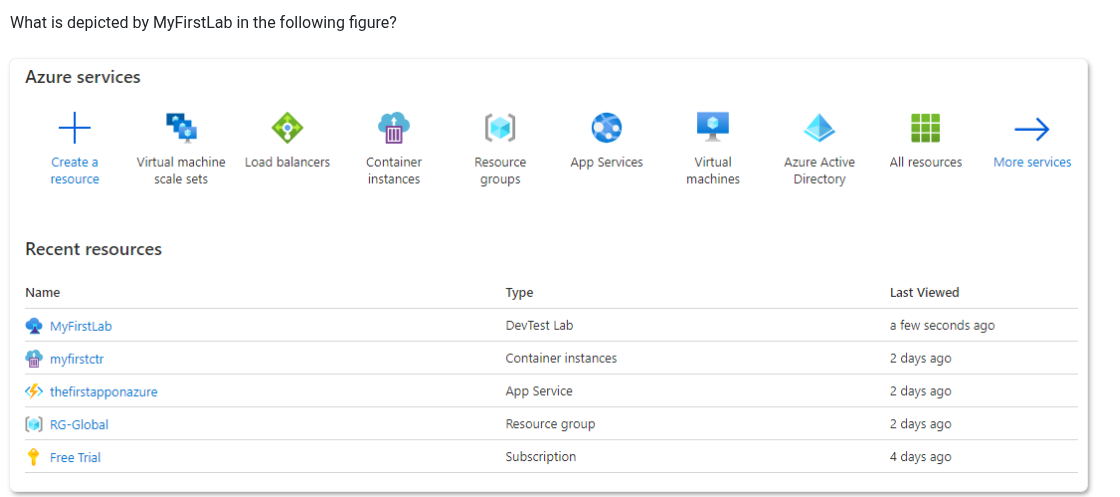
Task: Click the lightning icon beside thefirstapponazure
Action: click(x=34, y=391)
